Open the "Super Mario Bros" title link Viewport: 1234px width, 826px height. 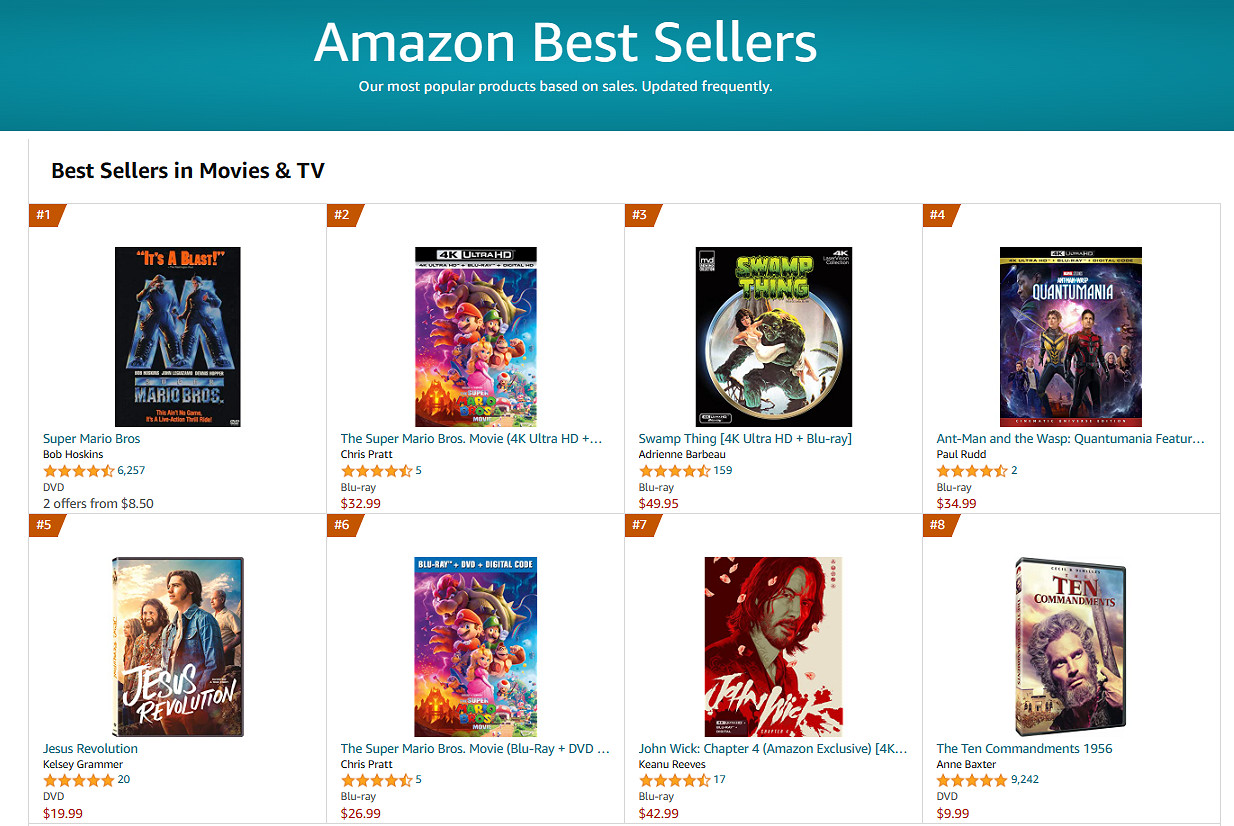point(91,439)
